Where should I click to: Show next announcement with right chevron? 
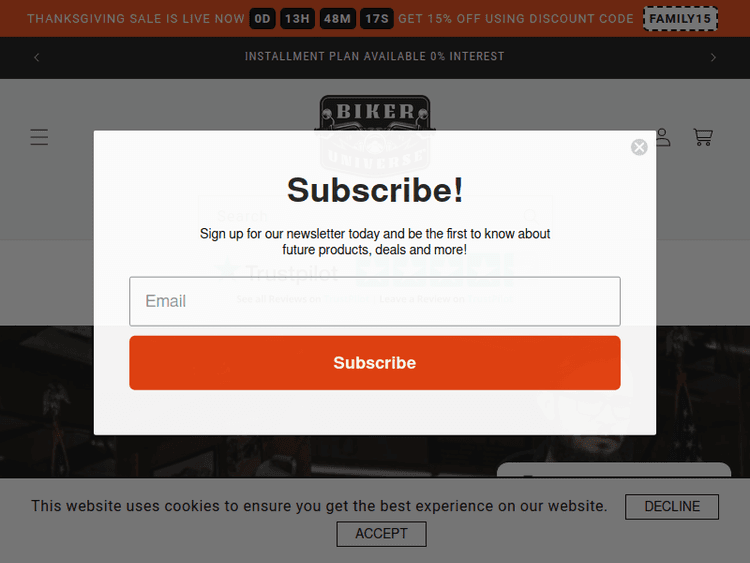click(x=713, y=57)
